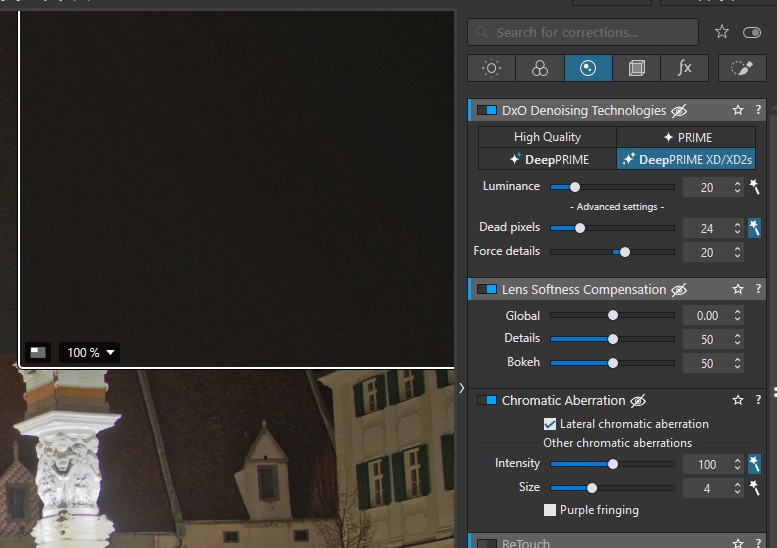Uncheck Lateral chromatic aberration checkbox
The height and width of the screenshot is (548, 777).
pyautogui.click(x=550, y=424)
